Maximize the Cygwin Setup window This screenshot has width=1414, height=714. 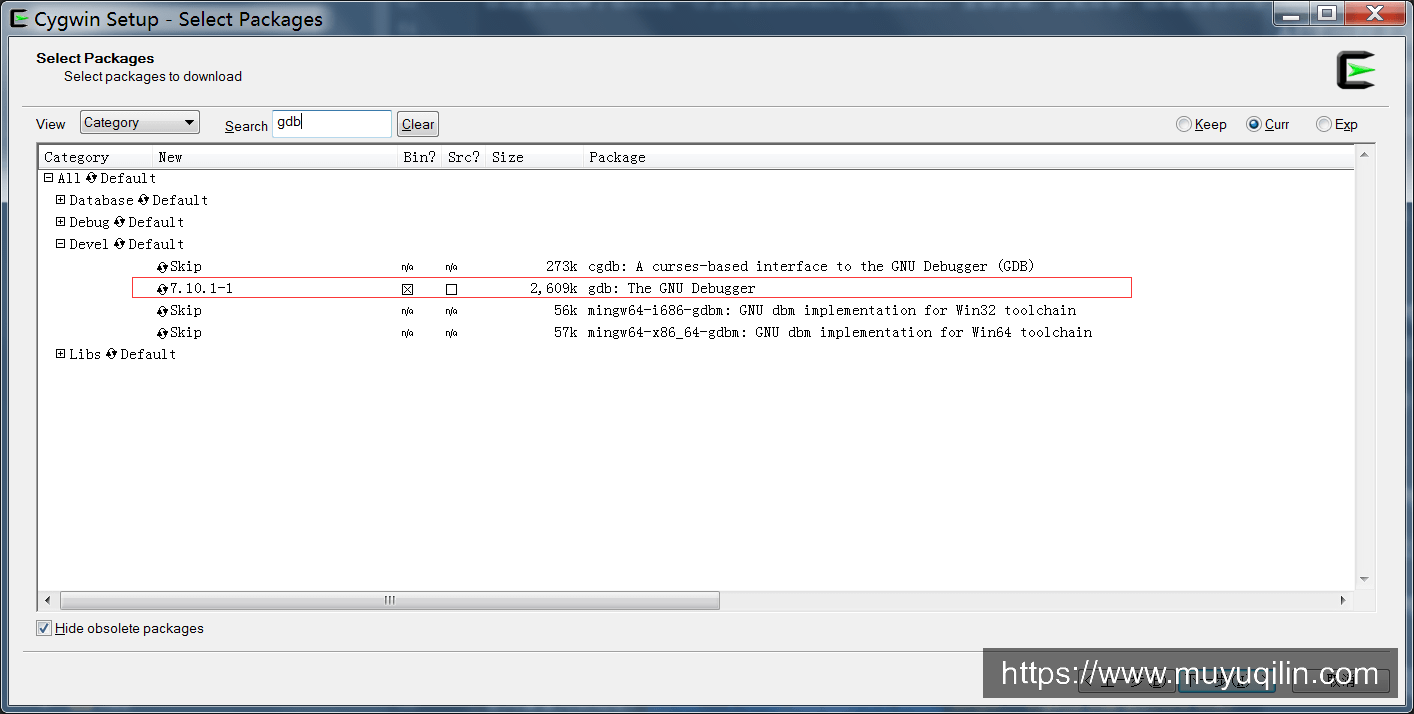pos(1326,14)
